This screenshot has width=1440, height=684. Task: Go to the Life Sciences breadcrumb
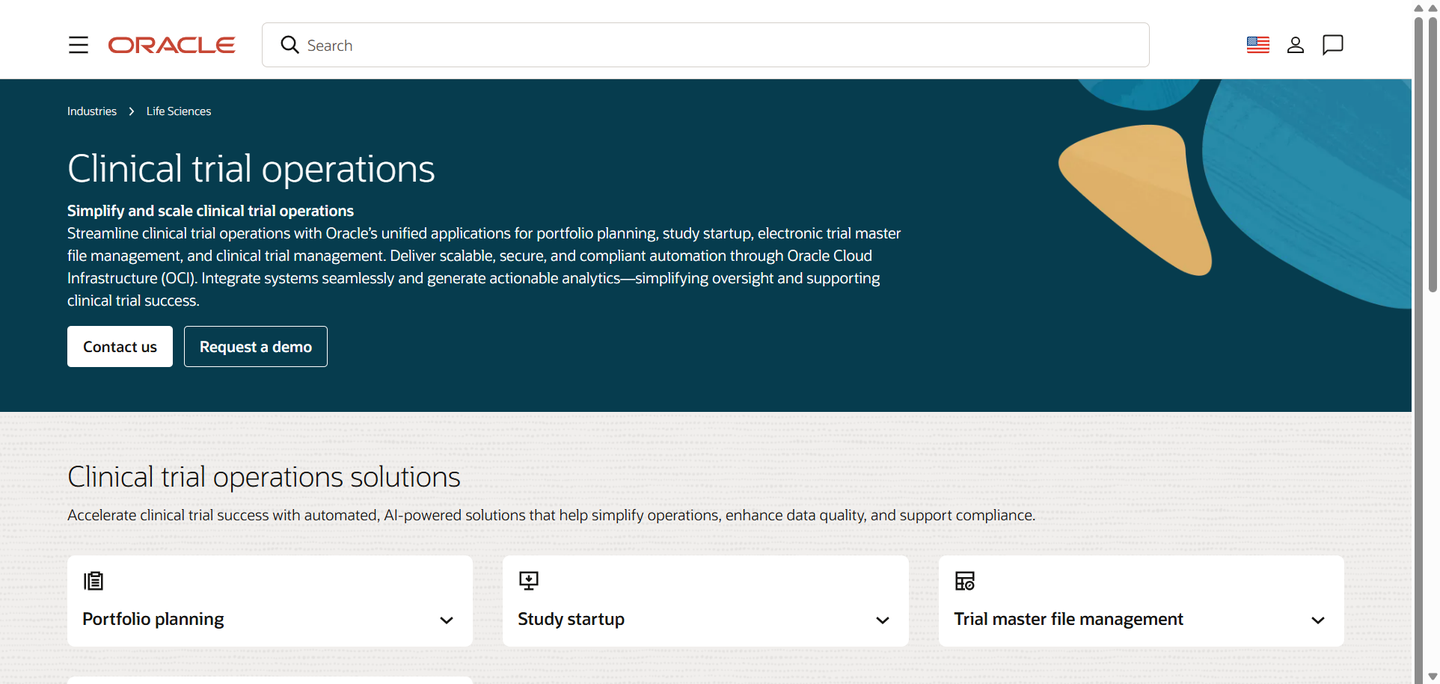point(179,111)
